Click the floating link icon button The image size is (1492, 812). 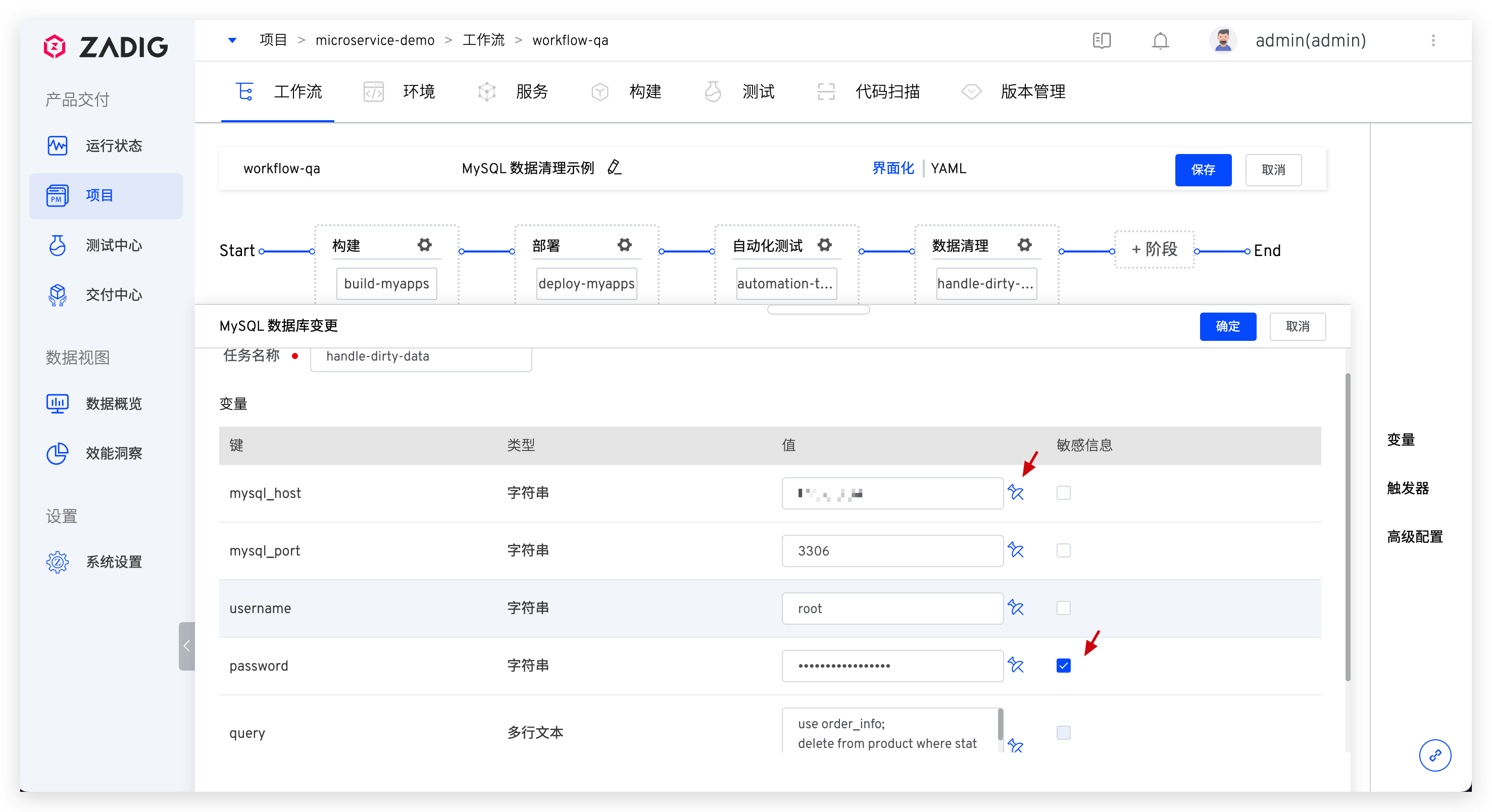1434,755
